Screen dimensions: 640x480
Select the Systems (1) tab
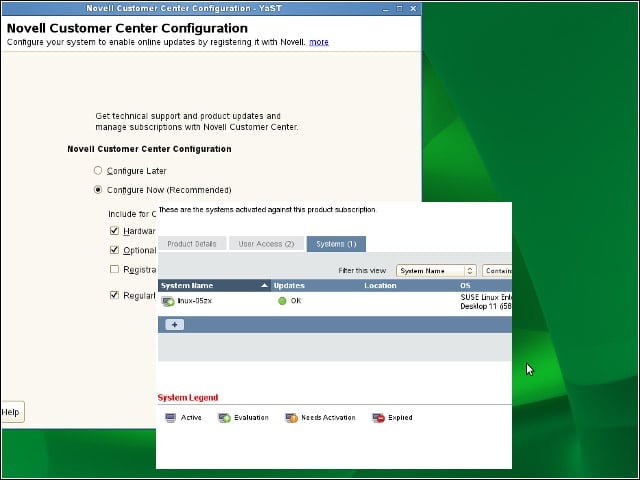click(336, 244)
